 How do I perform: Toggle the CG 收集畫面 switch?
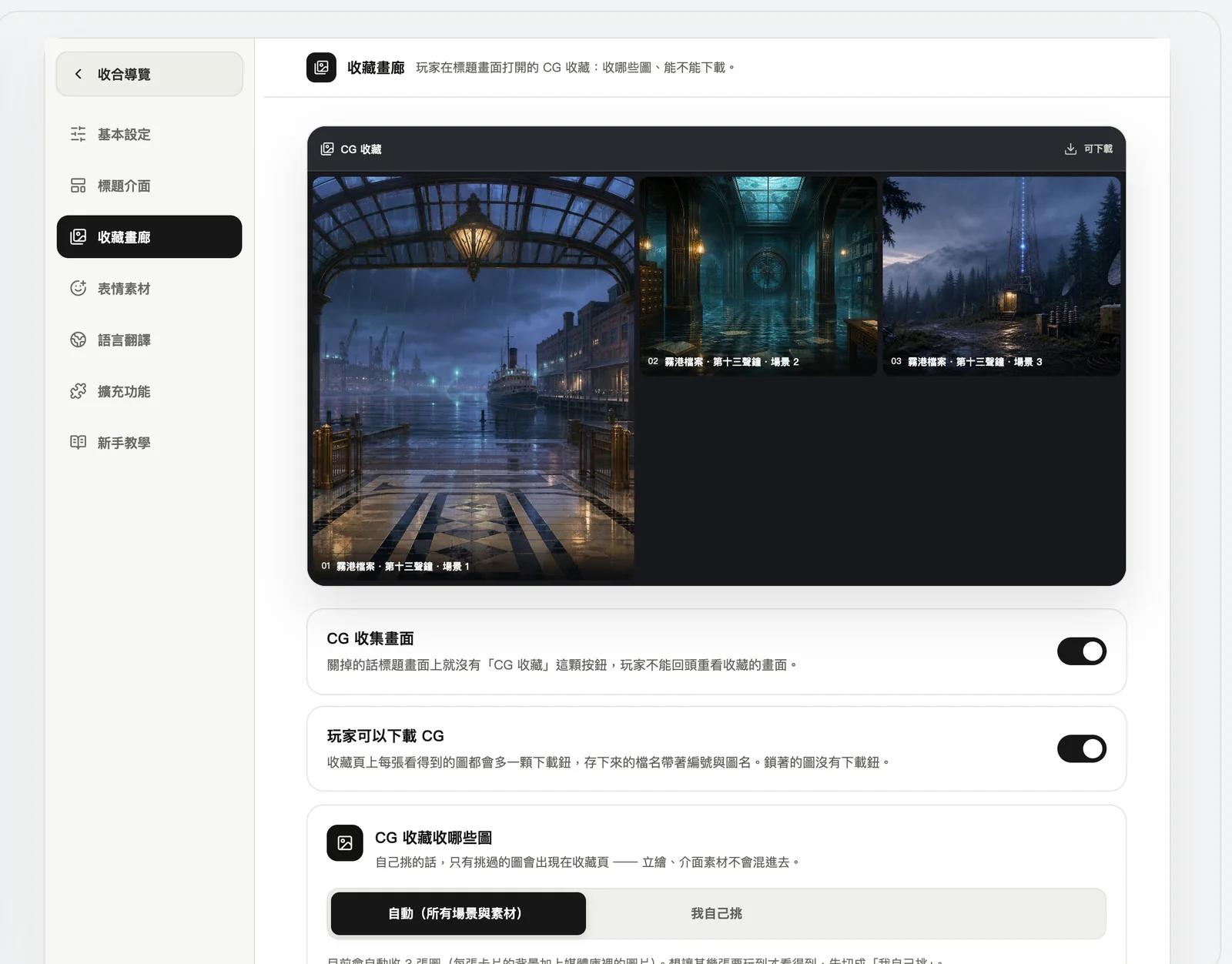tap(1082, 651)
